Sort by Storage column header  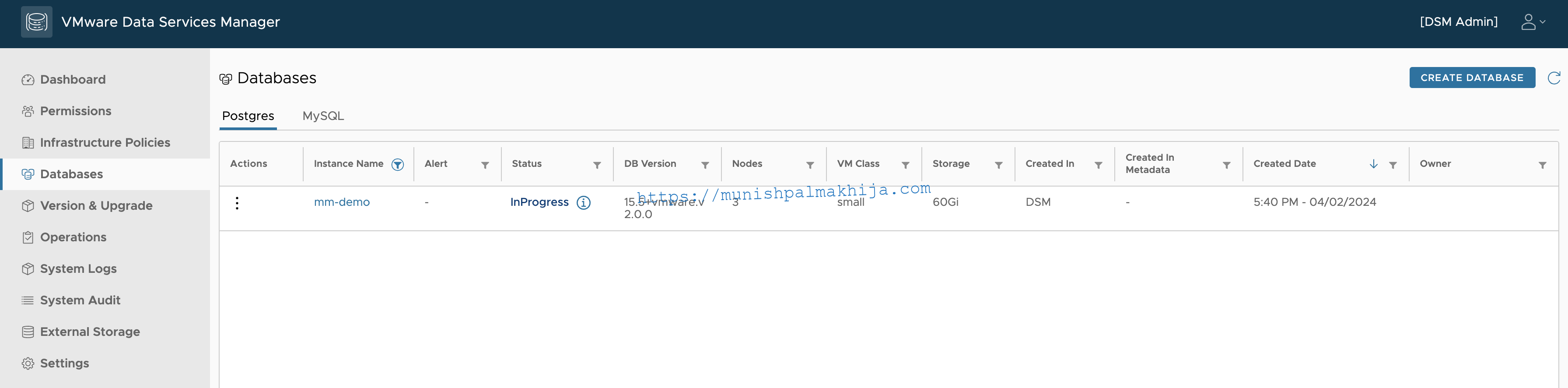(951, 164)
